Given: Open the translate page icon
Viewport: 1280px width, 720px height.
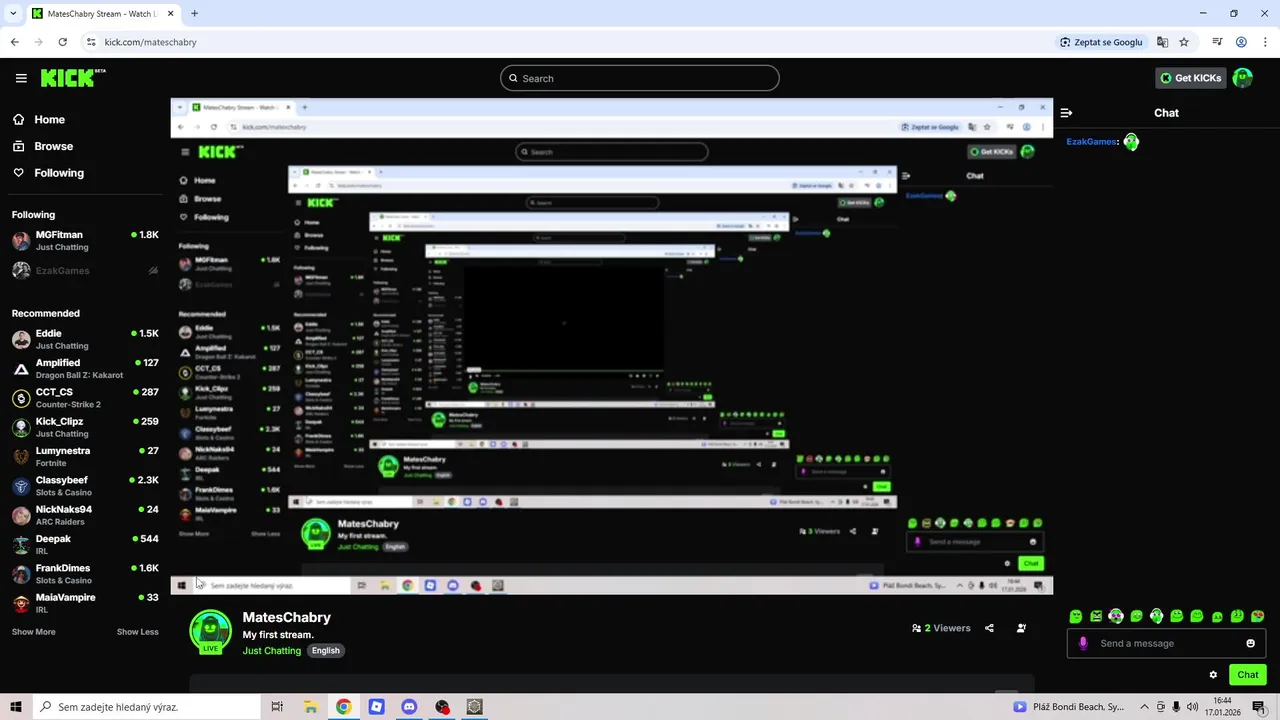Looking at the screenshot, I should click(x=1162, y=42).
